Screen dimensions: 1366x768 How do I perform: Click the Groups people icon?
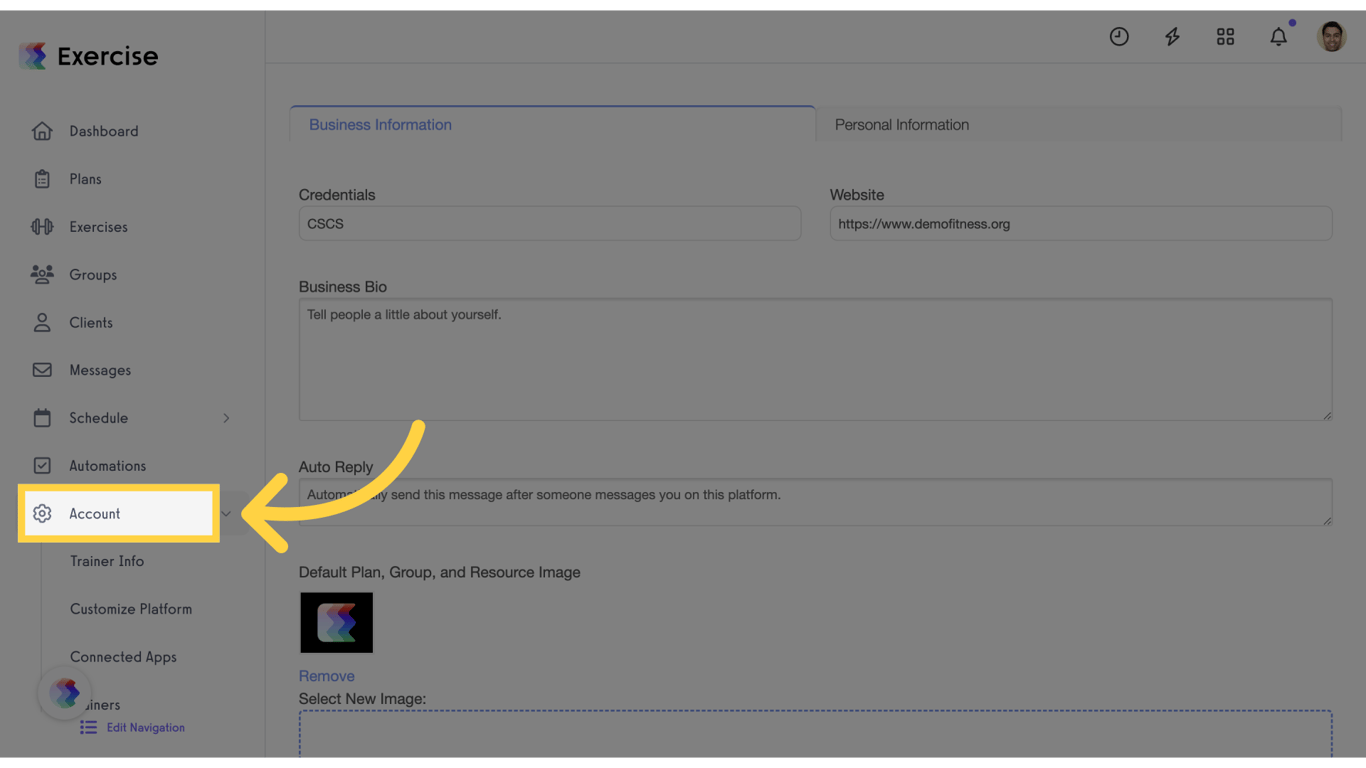click(42, 274)
